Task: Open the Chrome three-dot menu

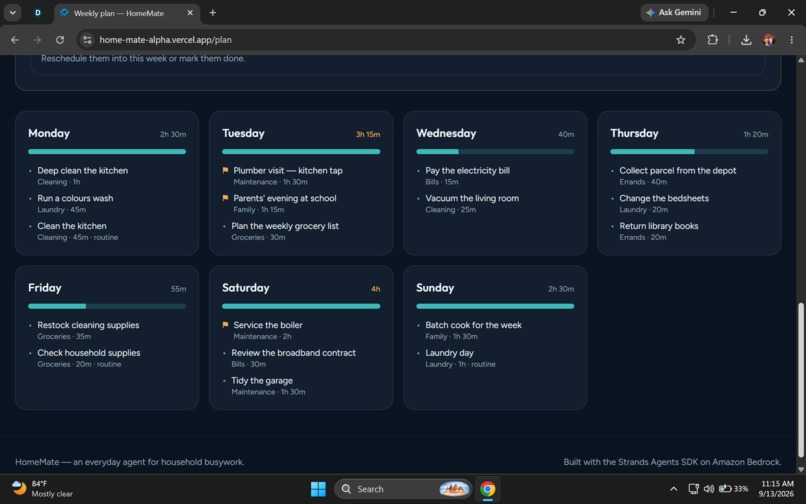Action: click(791, 40)
